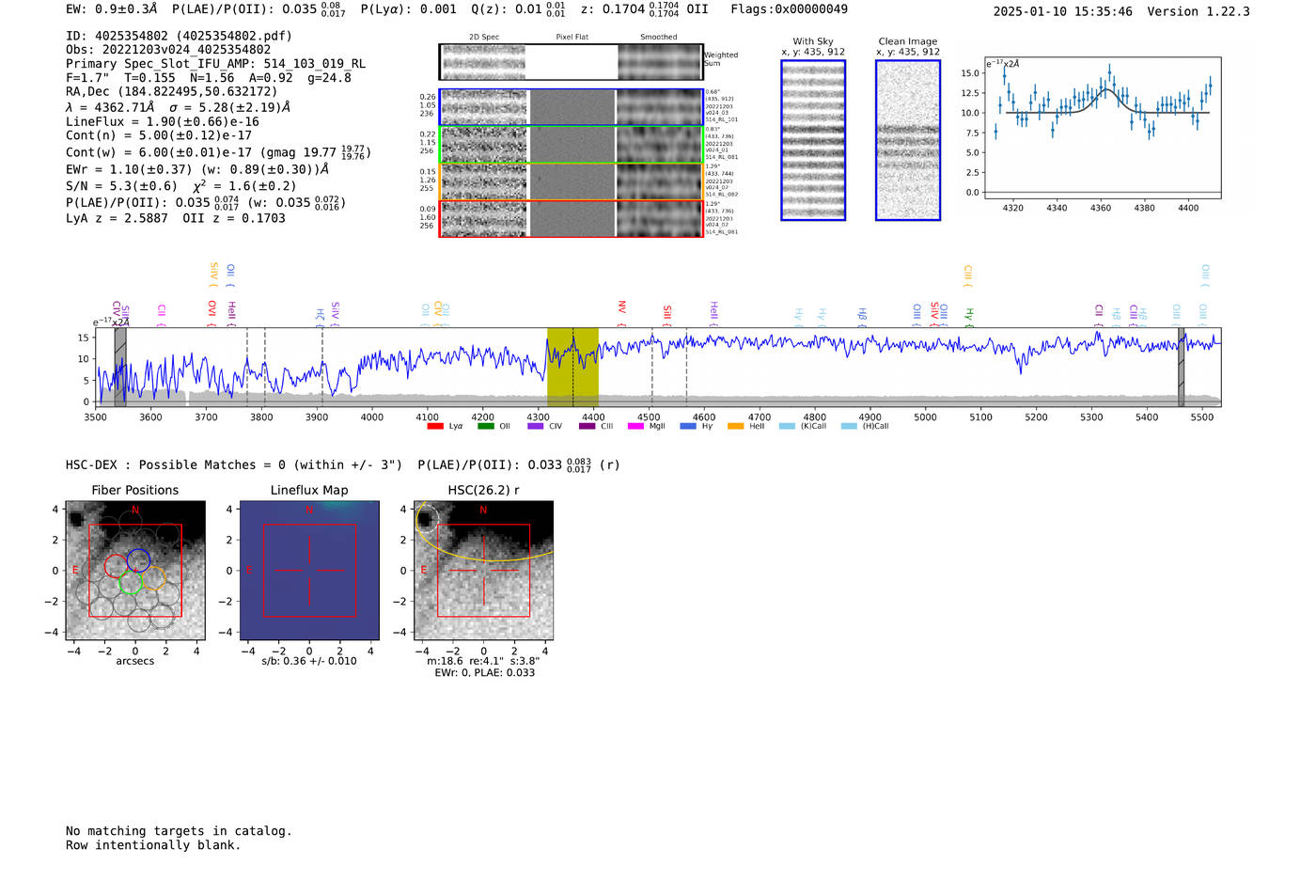This screenshot has width=1316, height=896.
Task: Click the Obs: 20221203v024_4025354802 line
Action: 168,50
